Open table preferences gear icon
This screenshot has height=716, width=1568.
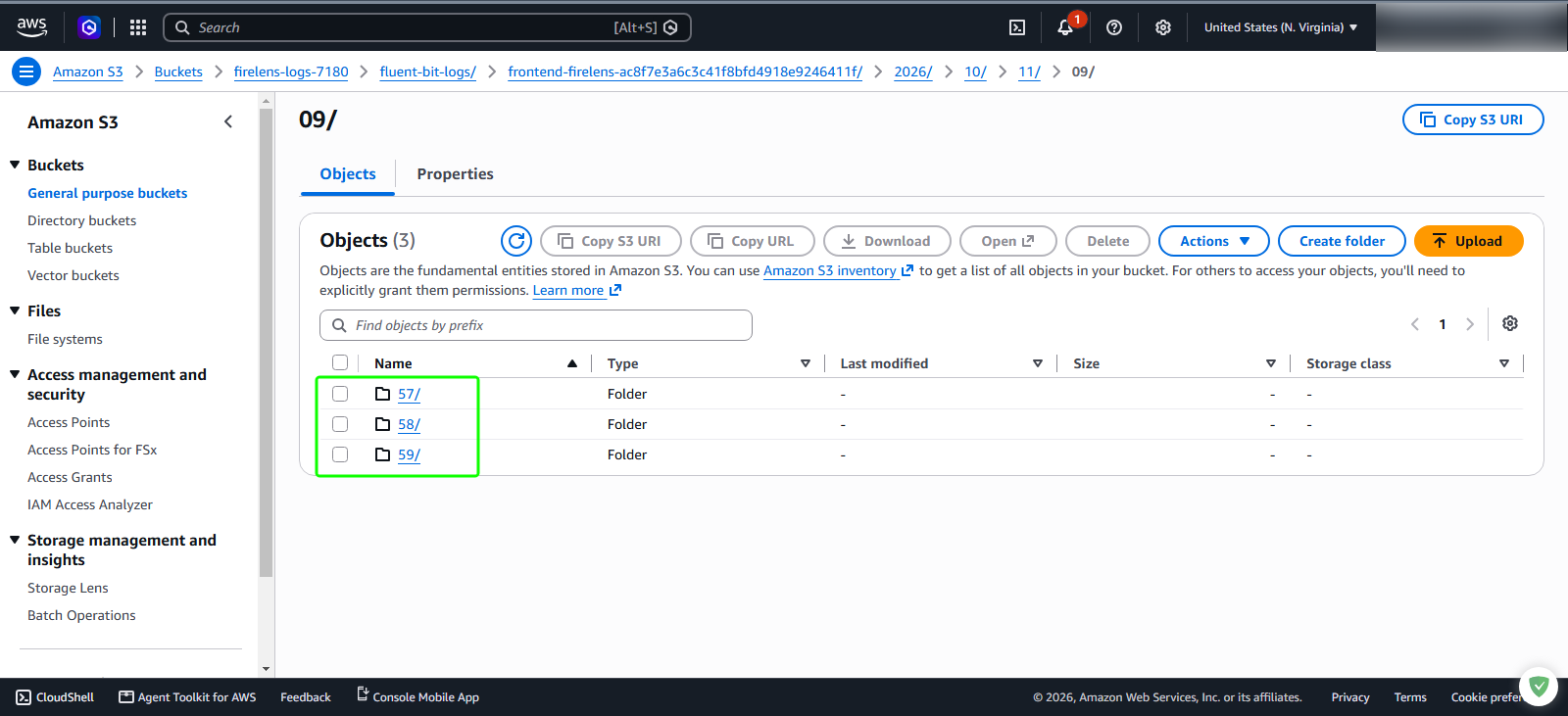pos(1510,323)
